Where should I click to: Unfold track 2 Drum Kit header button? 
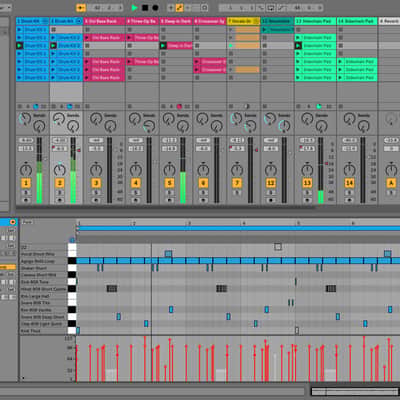[79, 21]
